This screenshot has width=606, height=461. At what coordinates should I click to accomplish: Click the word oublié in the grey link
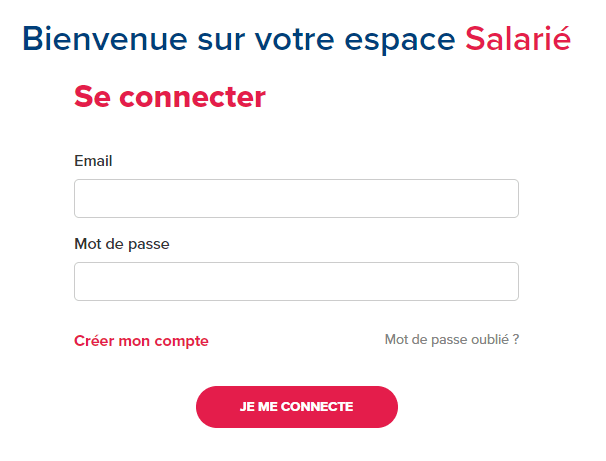pyautogui.click(x=488, y=340)
